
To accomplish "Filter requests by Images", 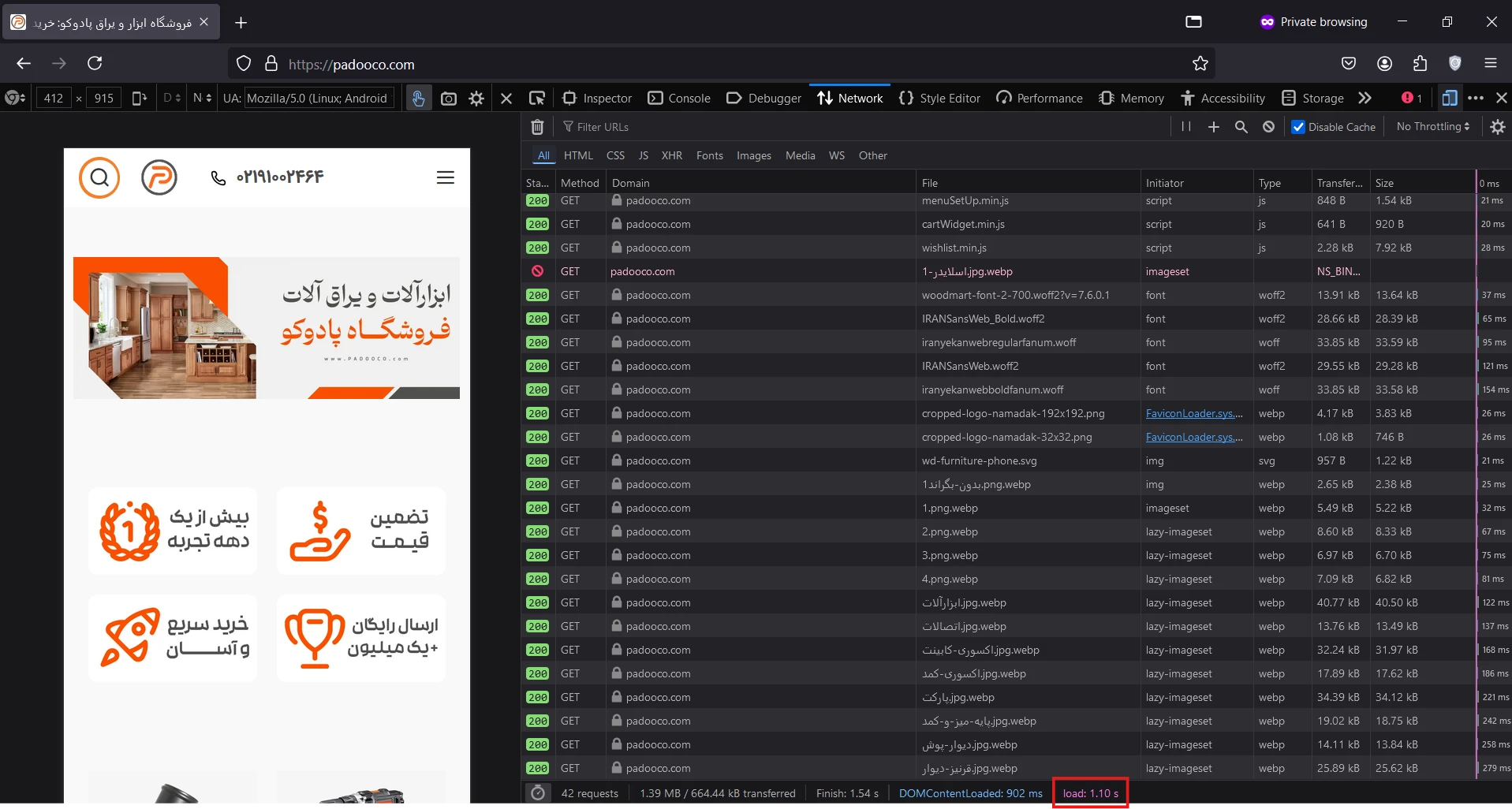I will (x=754, y=156).
